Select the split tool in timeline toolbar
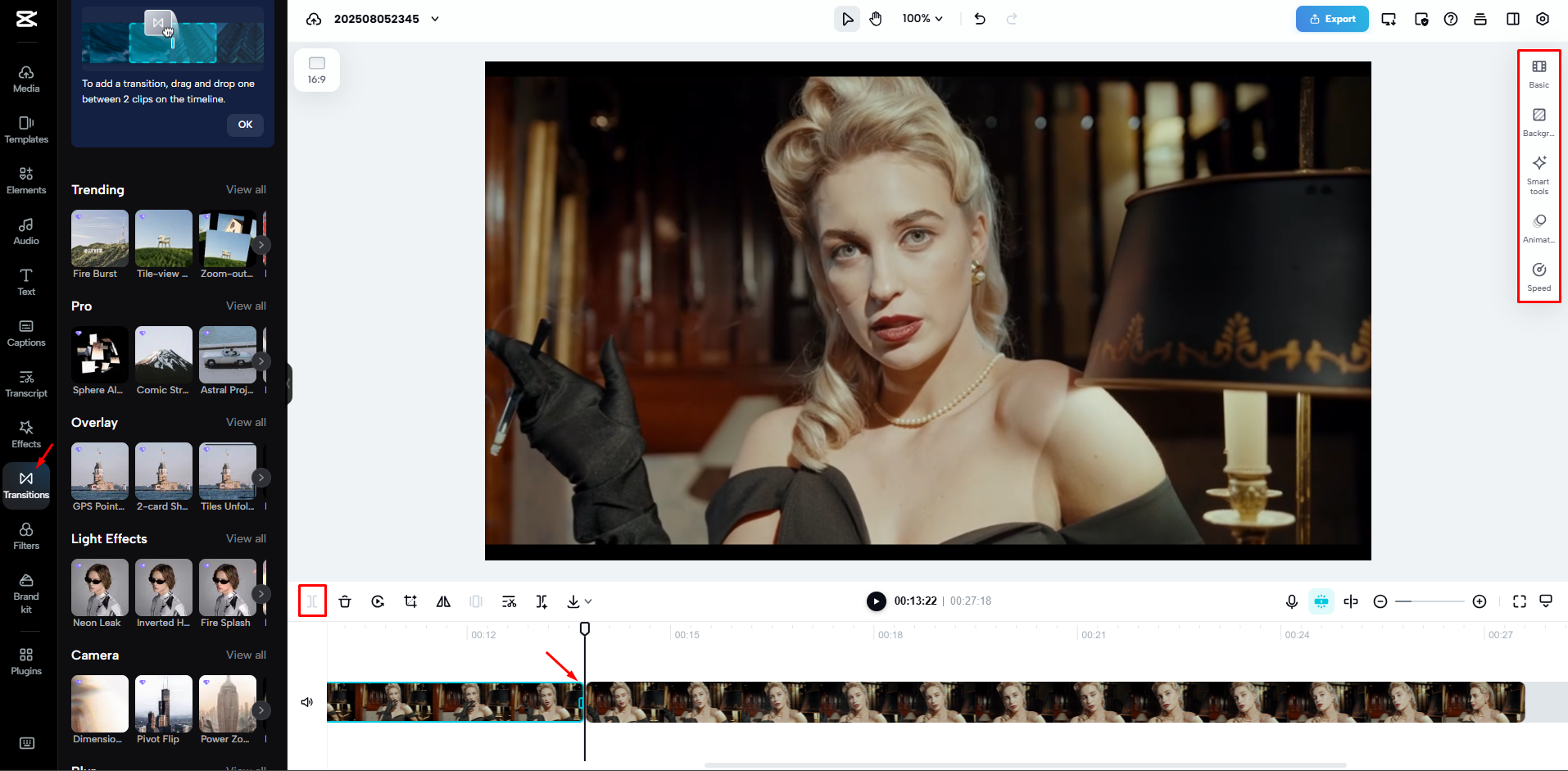The width and height of the screenshot is (1568, 771). (311, 601)
